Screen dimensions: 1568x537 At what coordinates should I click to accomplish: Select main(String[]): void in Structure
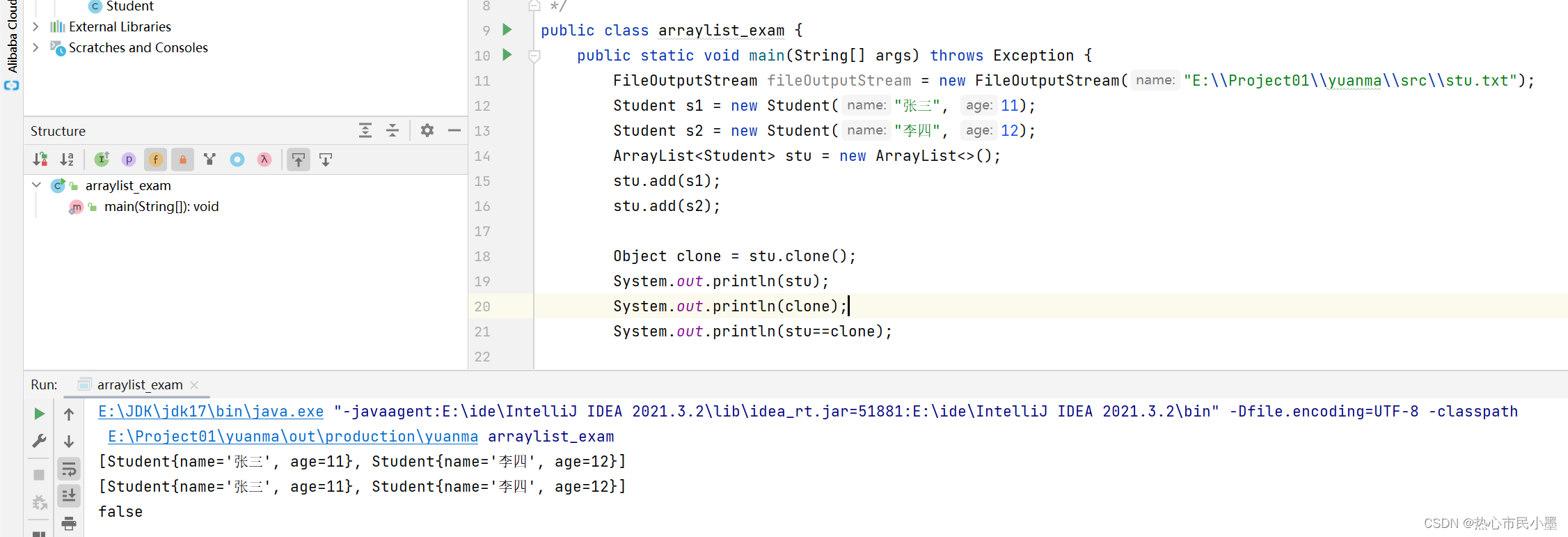(x=161, y=206)
